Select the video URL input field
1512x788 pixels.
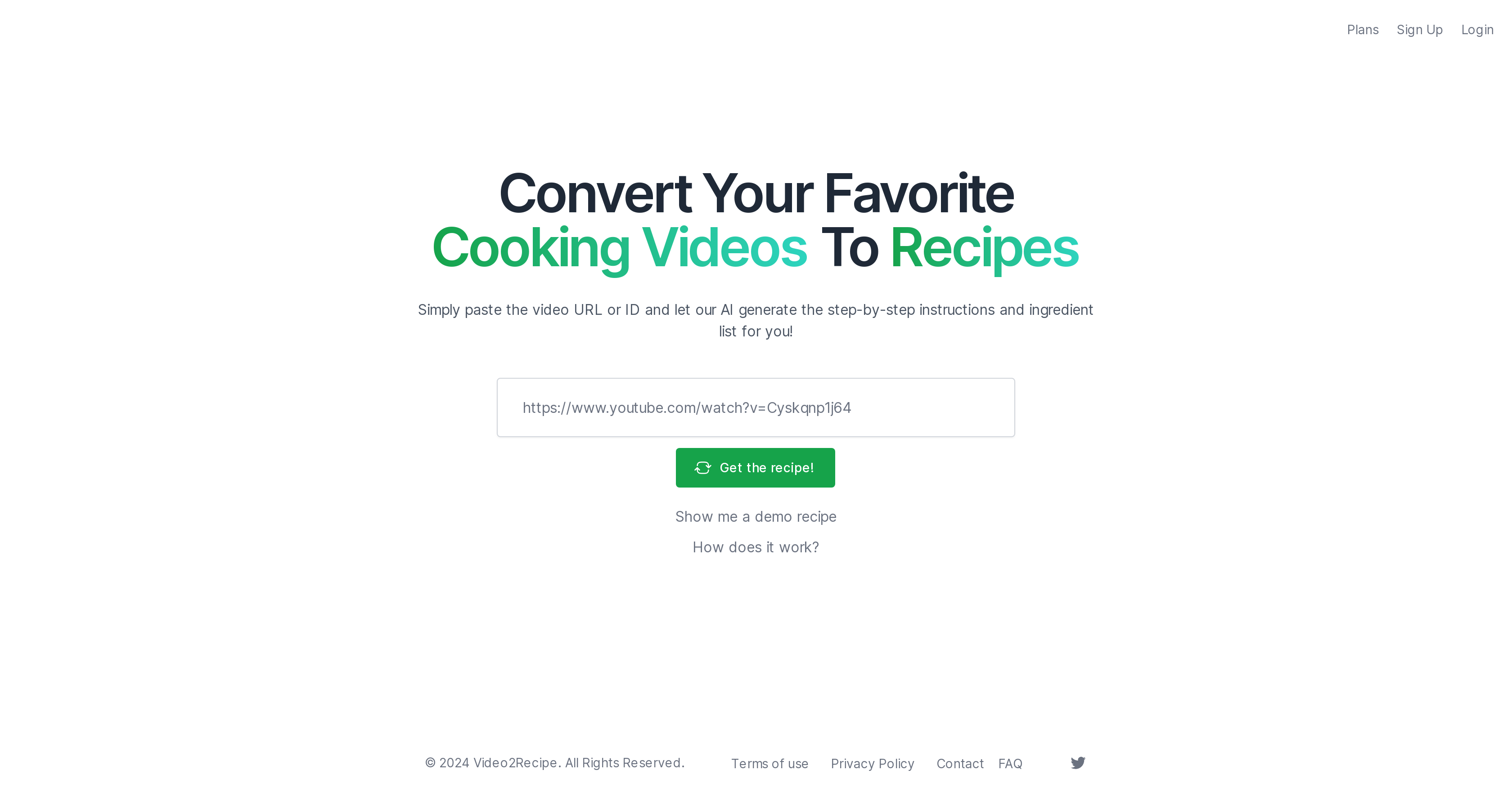click(755, 407)
